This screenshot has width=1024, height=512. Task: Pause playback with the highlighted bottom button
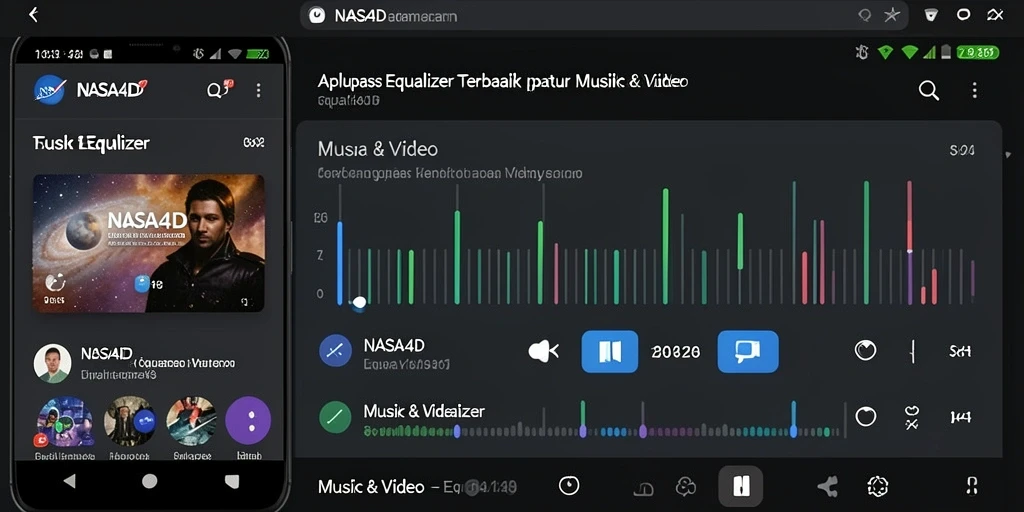[741, 487]
